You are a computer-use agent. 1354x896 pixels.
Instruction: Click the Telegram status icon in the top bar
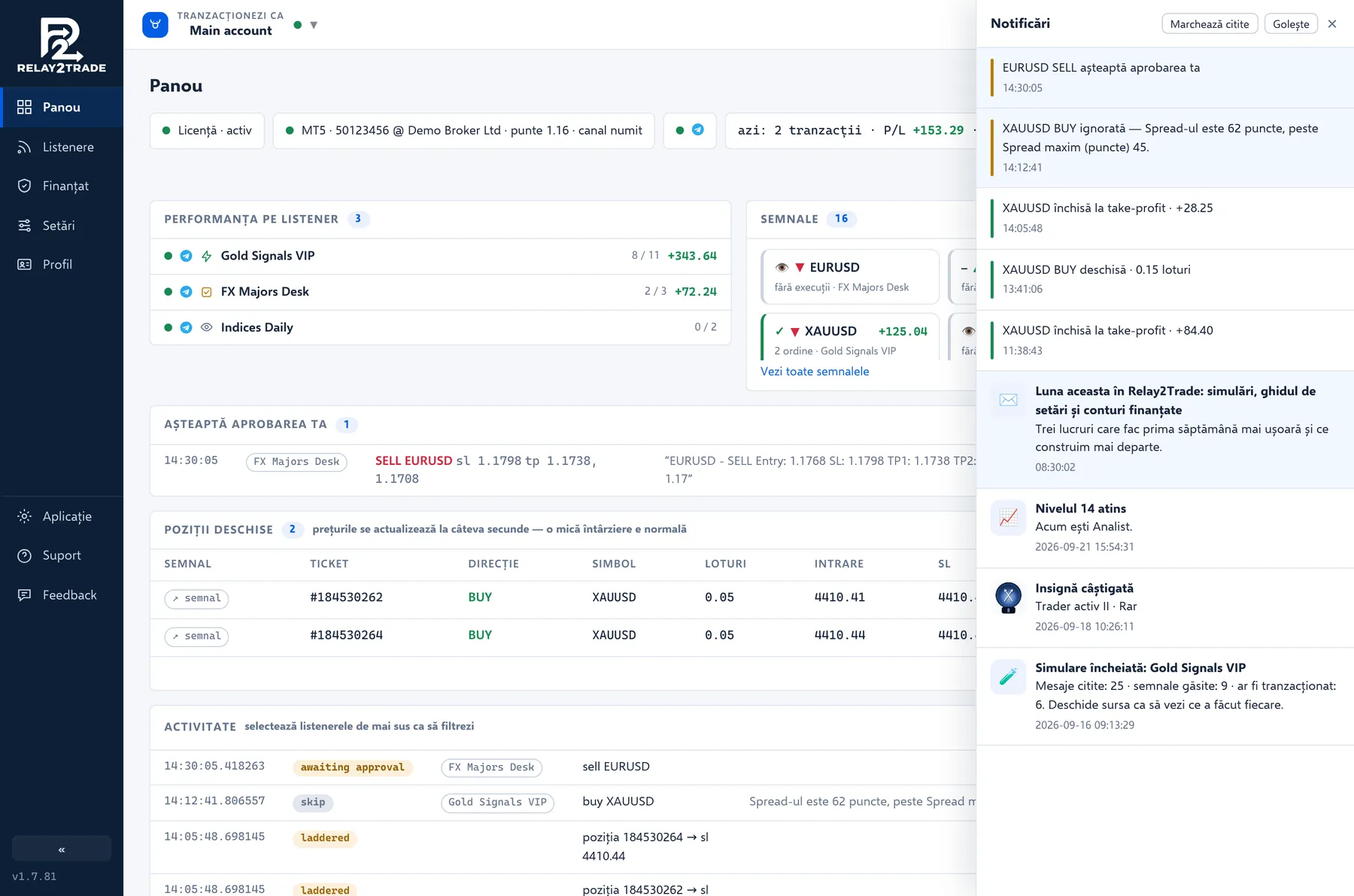click(x=698, y=130)
